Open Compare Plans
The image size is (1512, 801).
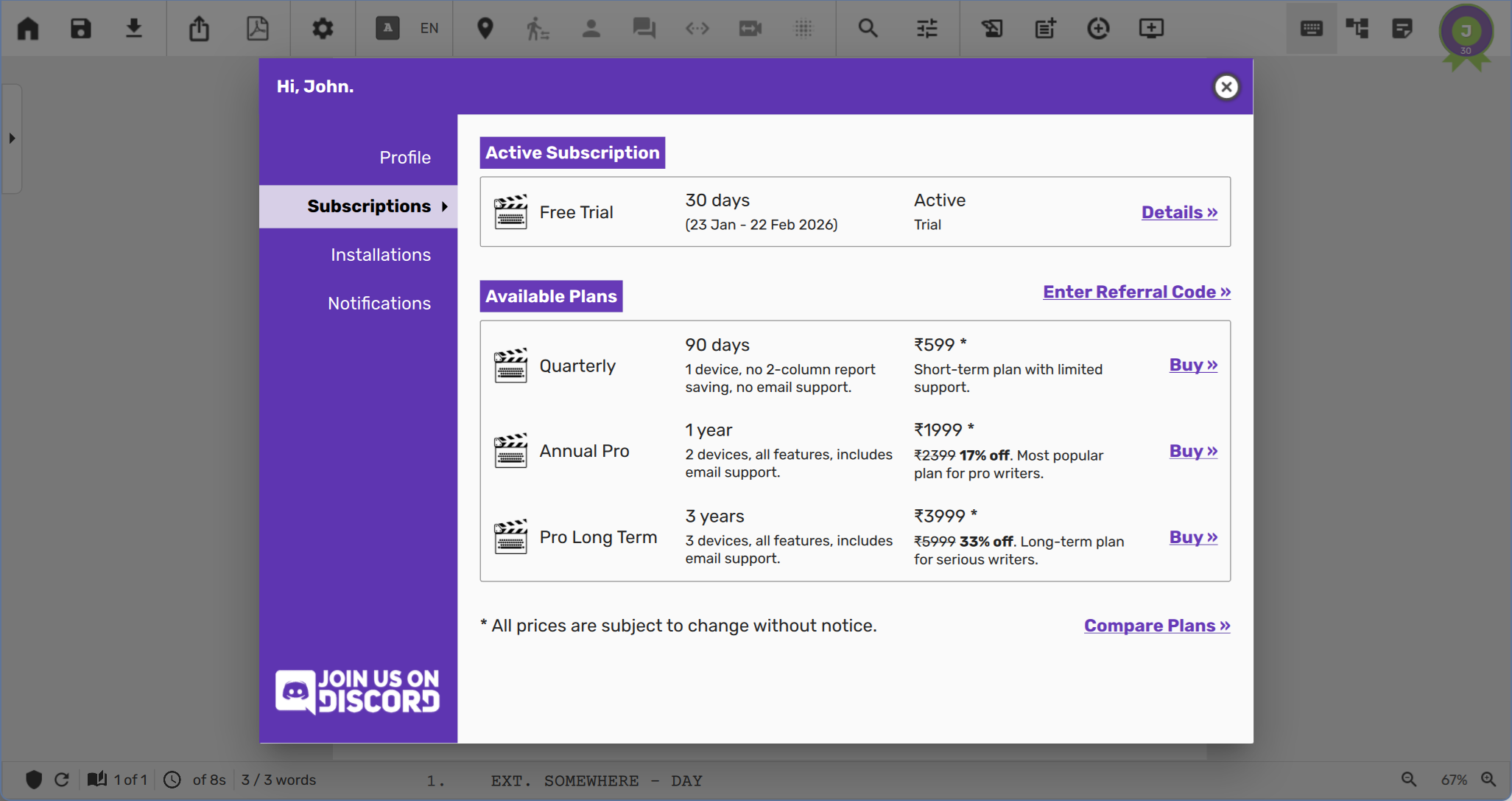click(x=1156, y=625)
